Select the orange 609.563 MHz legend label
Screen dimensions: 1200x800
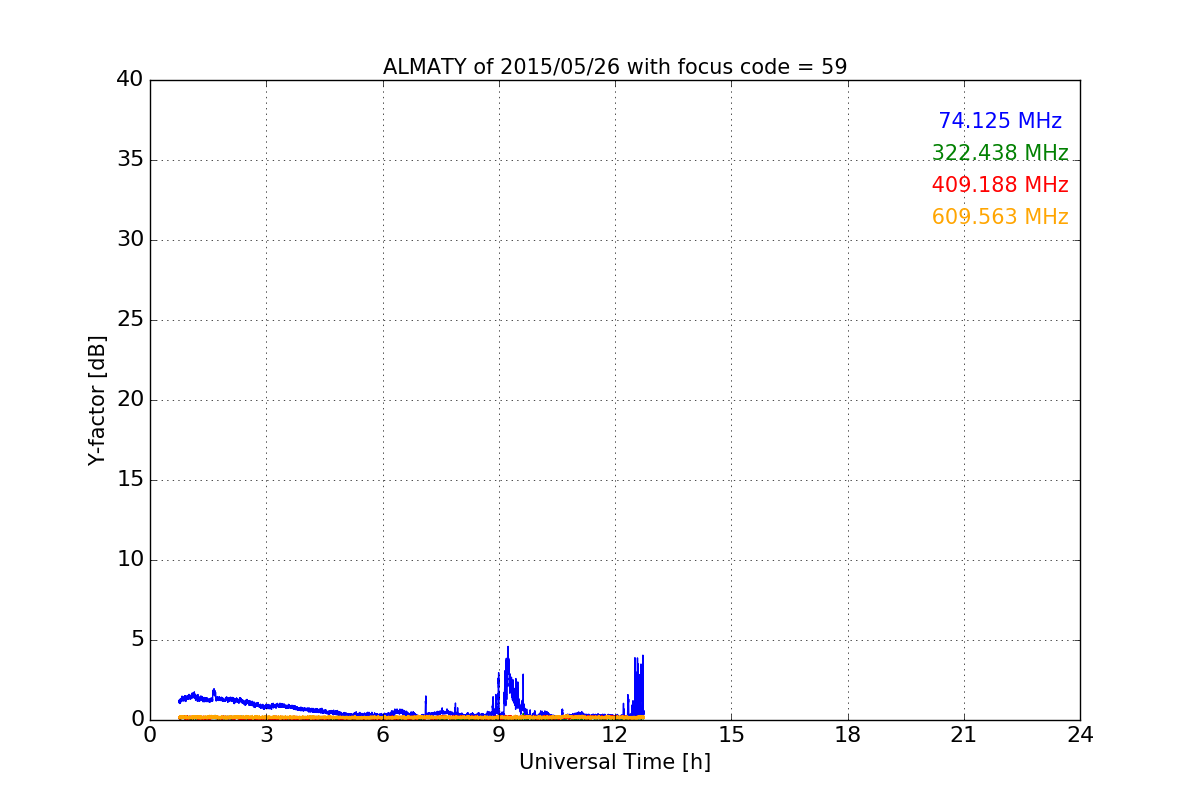pos(1000,217)
